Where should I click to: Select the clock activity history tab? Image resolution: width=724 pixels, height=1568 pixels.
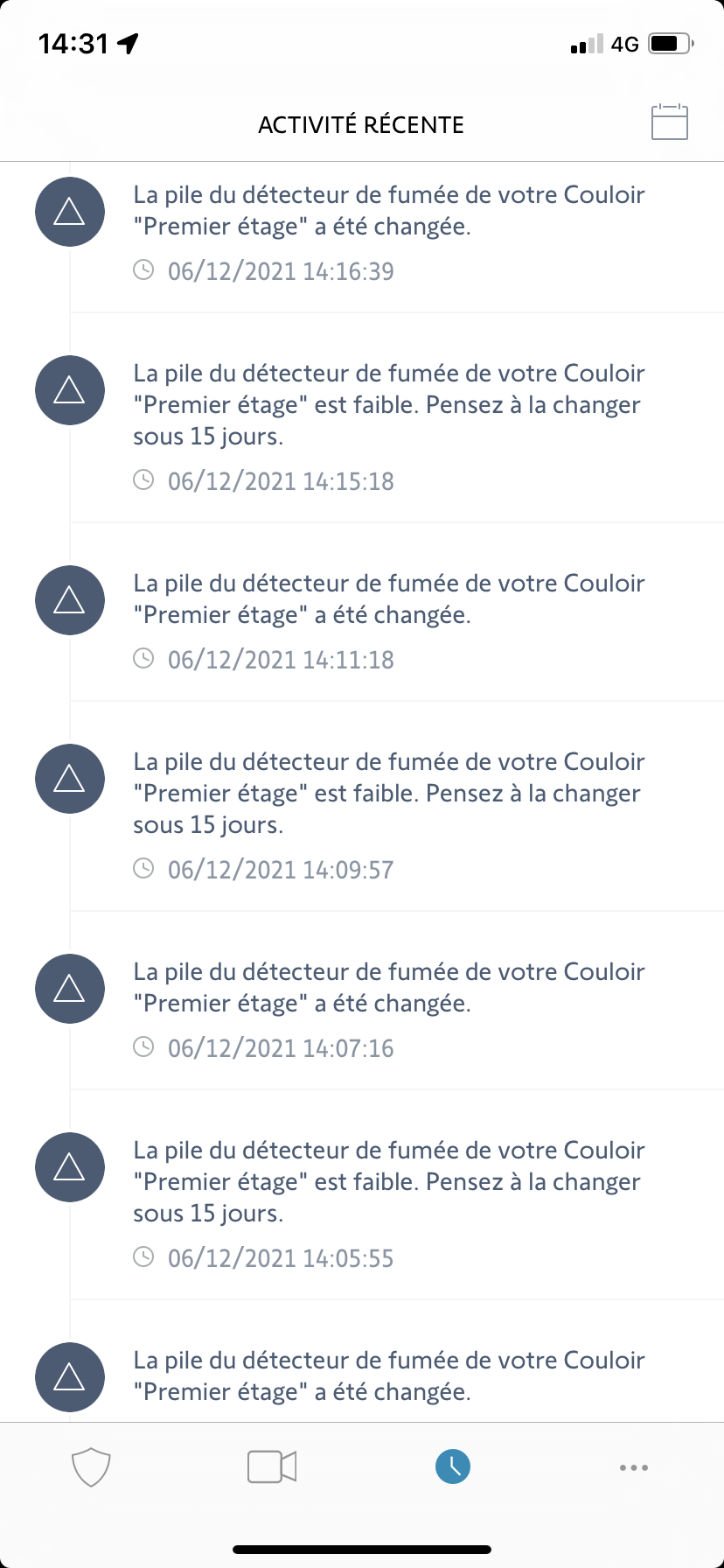pos(453,1466)
